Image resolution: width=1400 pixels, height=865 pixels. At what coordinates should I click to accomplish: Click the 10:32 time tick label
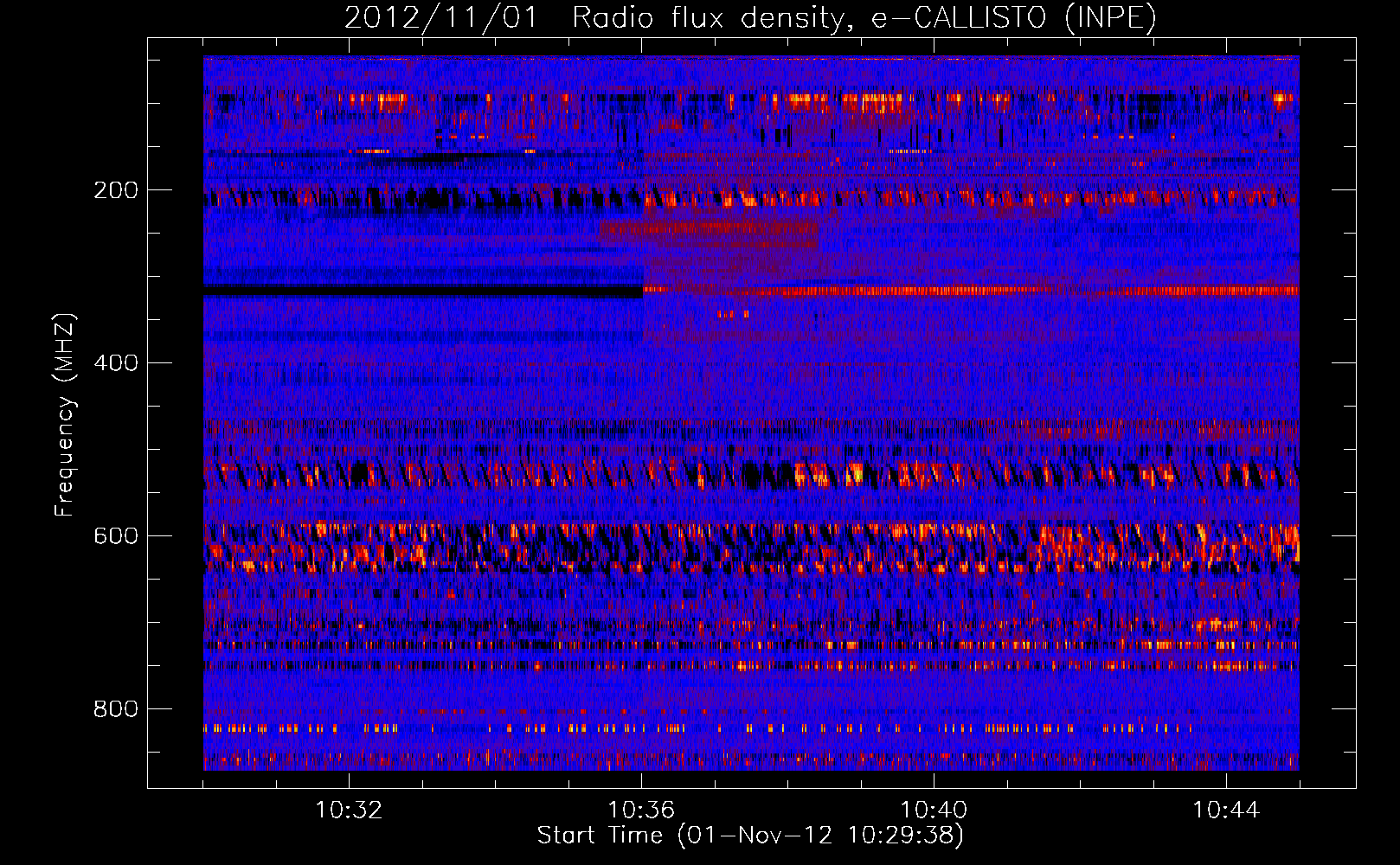pos(349,811)
